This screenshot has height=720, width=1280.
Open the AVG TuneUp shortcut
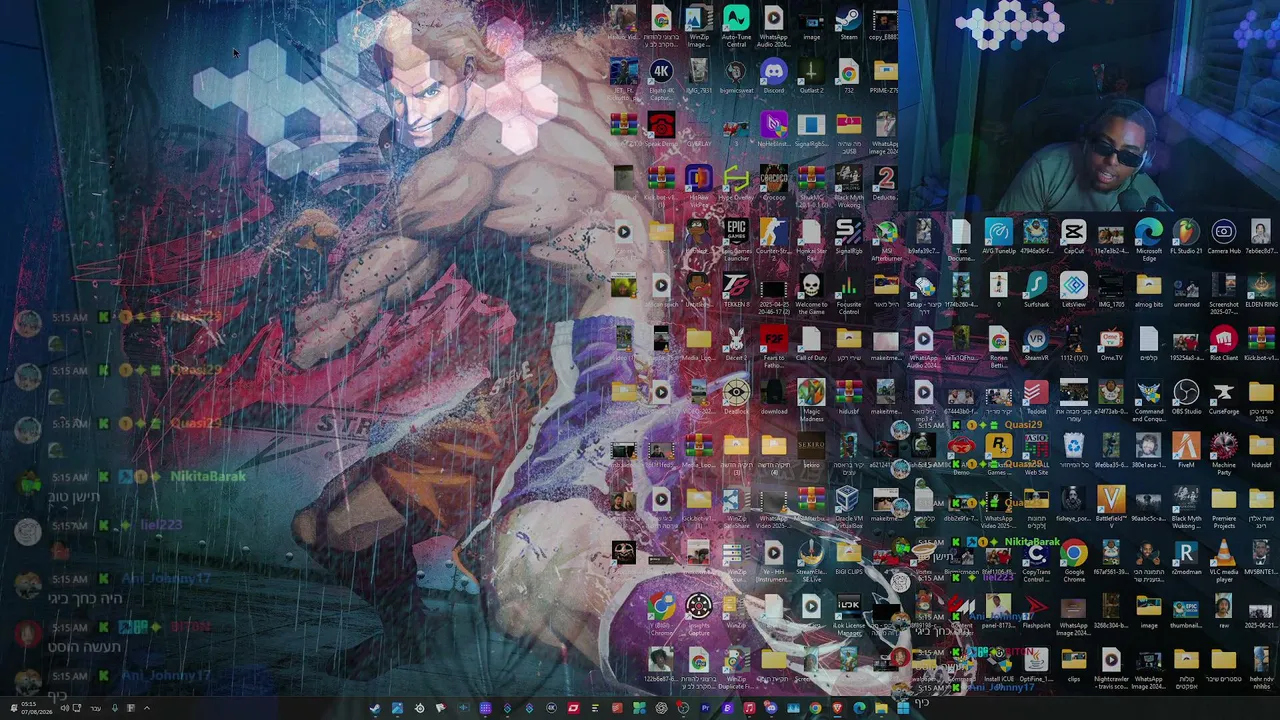998,238
